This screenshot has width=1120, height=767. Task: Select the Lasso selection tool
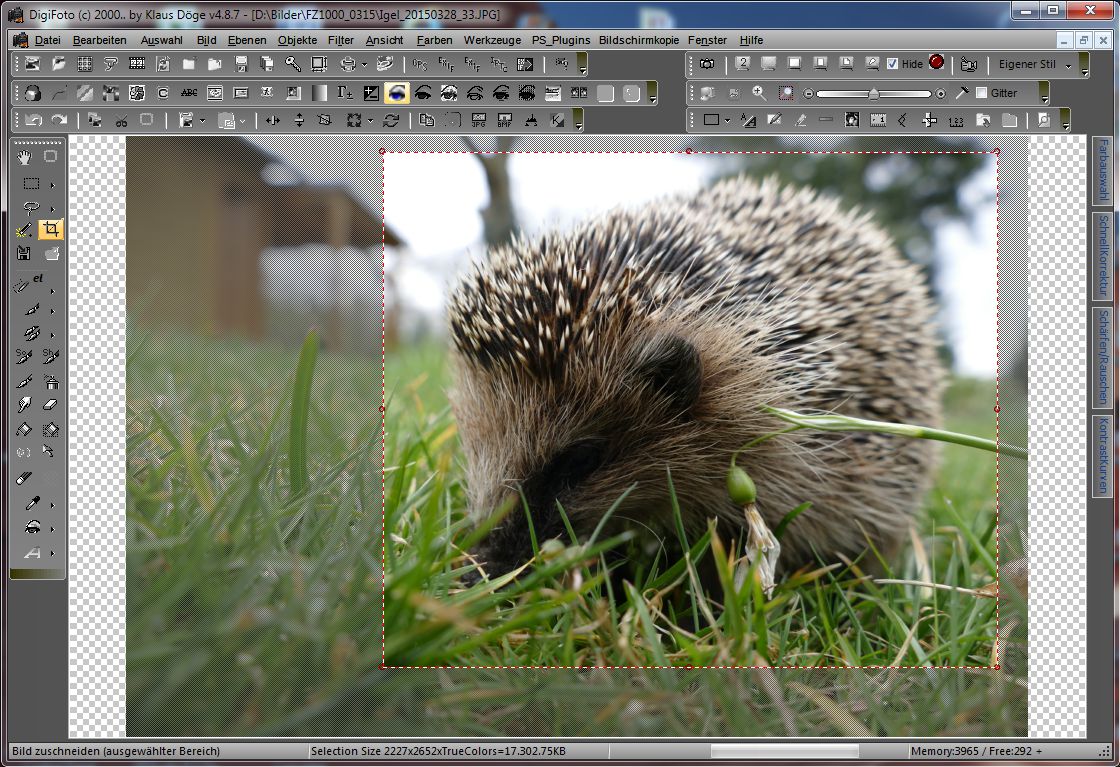tap(30, 208)
